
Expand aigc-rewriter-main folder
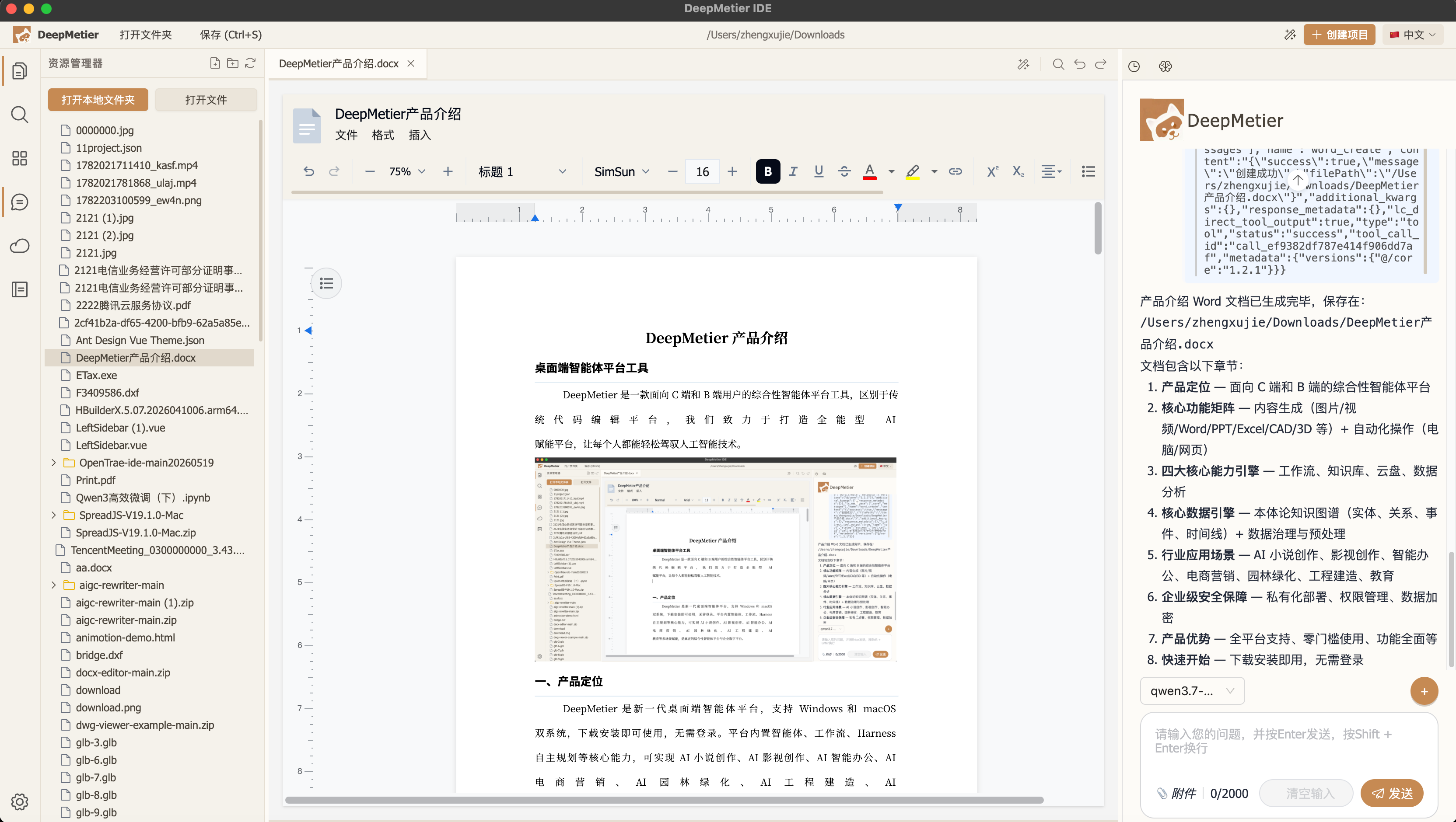click(x=54, y=585)
